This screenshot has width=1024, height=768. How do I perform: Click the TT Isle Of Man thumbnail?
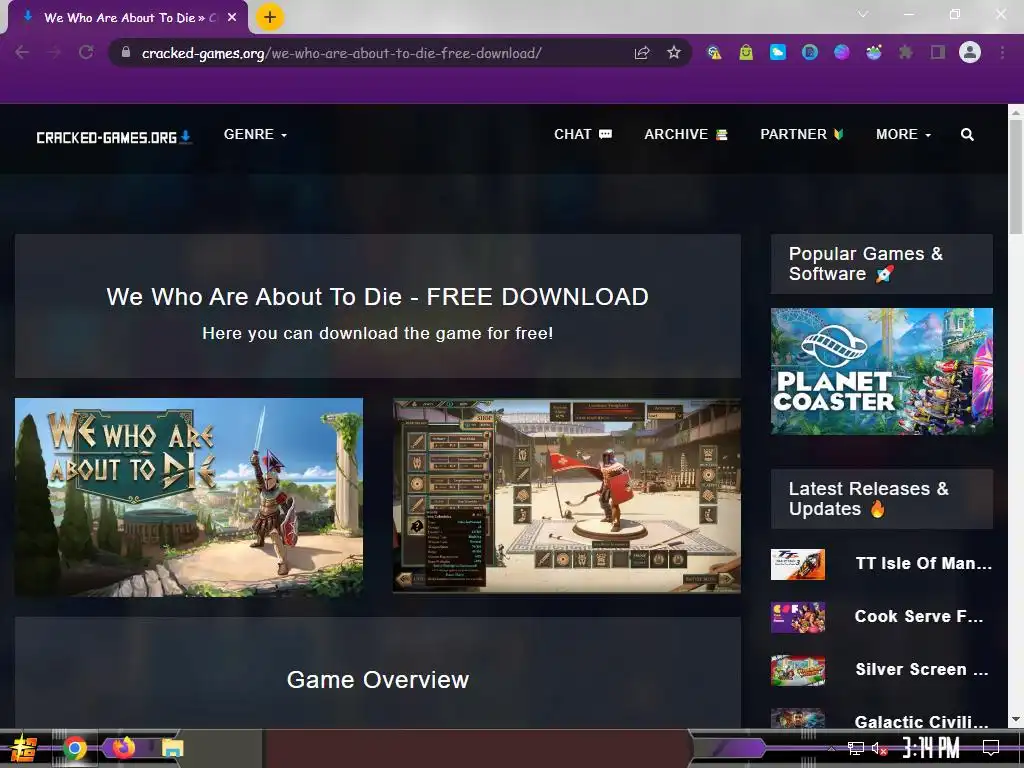[x=797, y=564]
